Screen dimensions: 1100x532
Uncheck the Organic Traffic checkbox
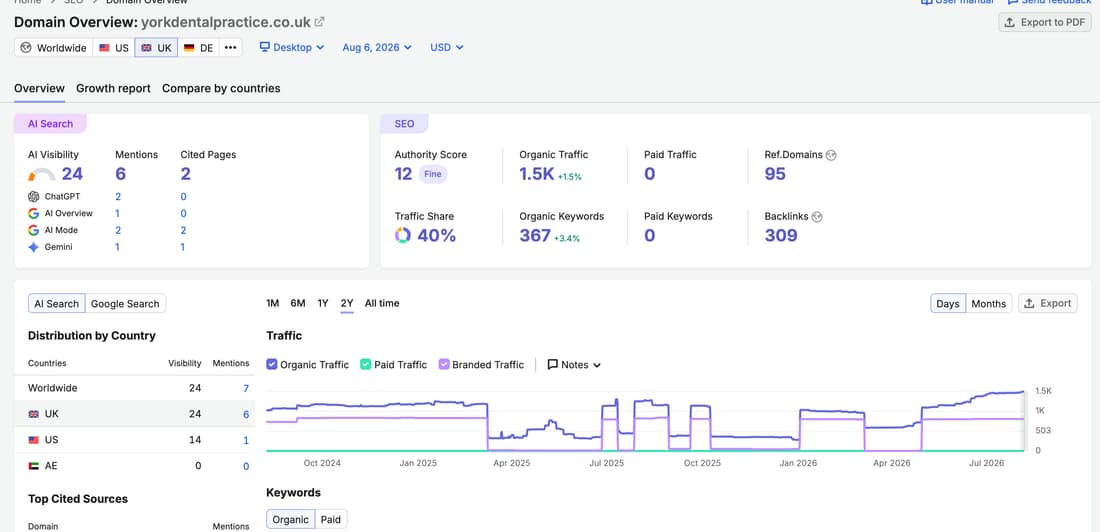pyautogui.click(x=272, y=364)
